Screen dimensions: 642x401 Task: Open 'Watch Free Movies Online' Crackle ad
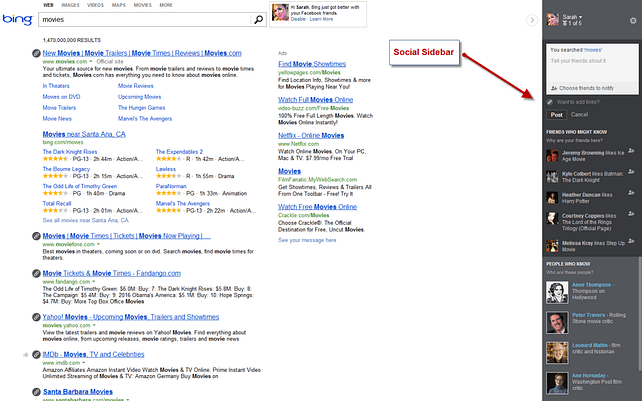point(318,207)
